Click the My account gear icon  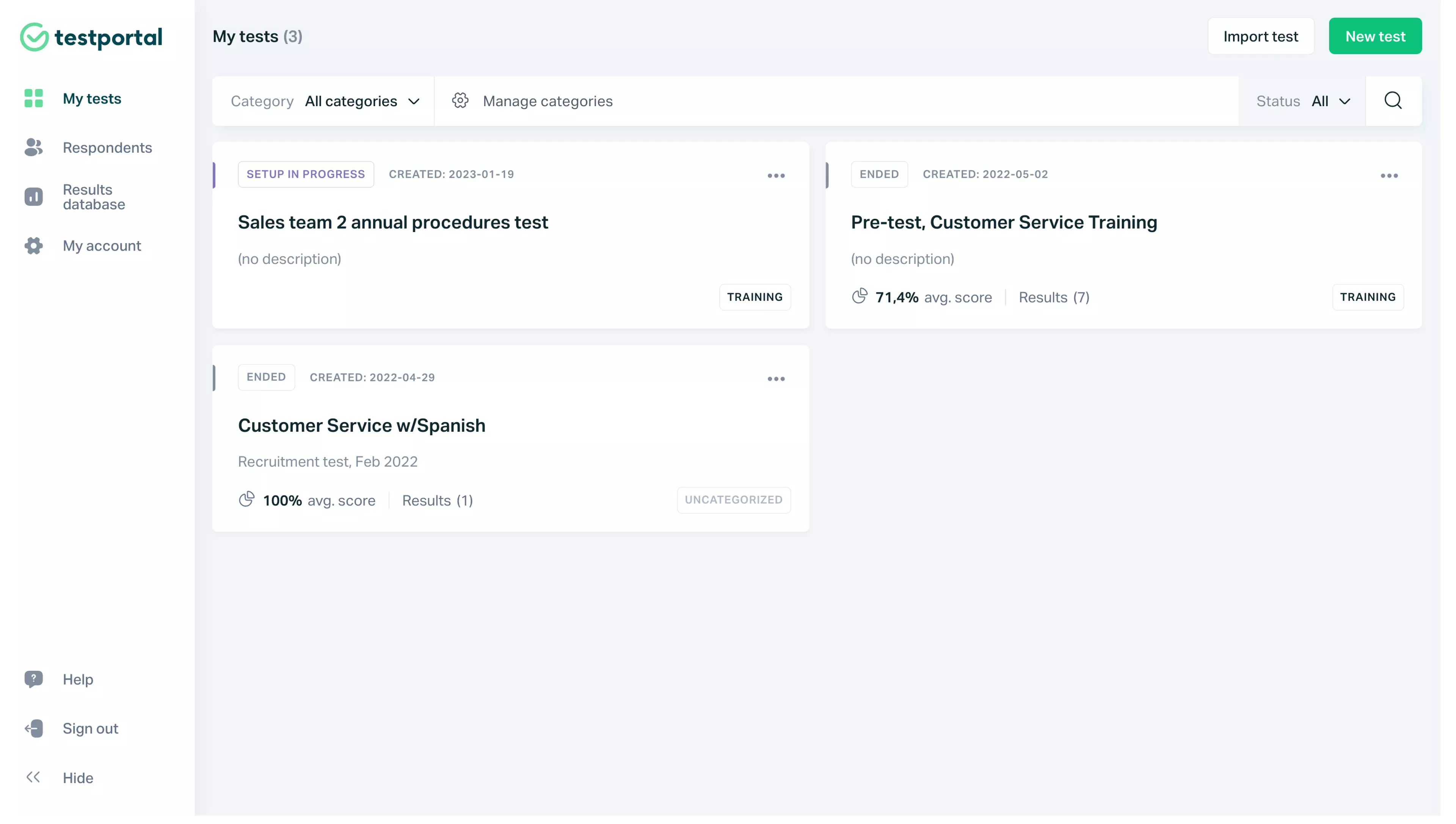[34, 246]
